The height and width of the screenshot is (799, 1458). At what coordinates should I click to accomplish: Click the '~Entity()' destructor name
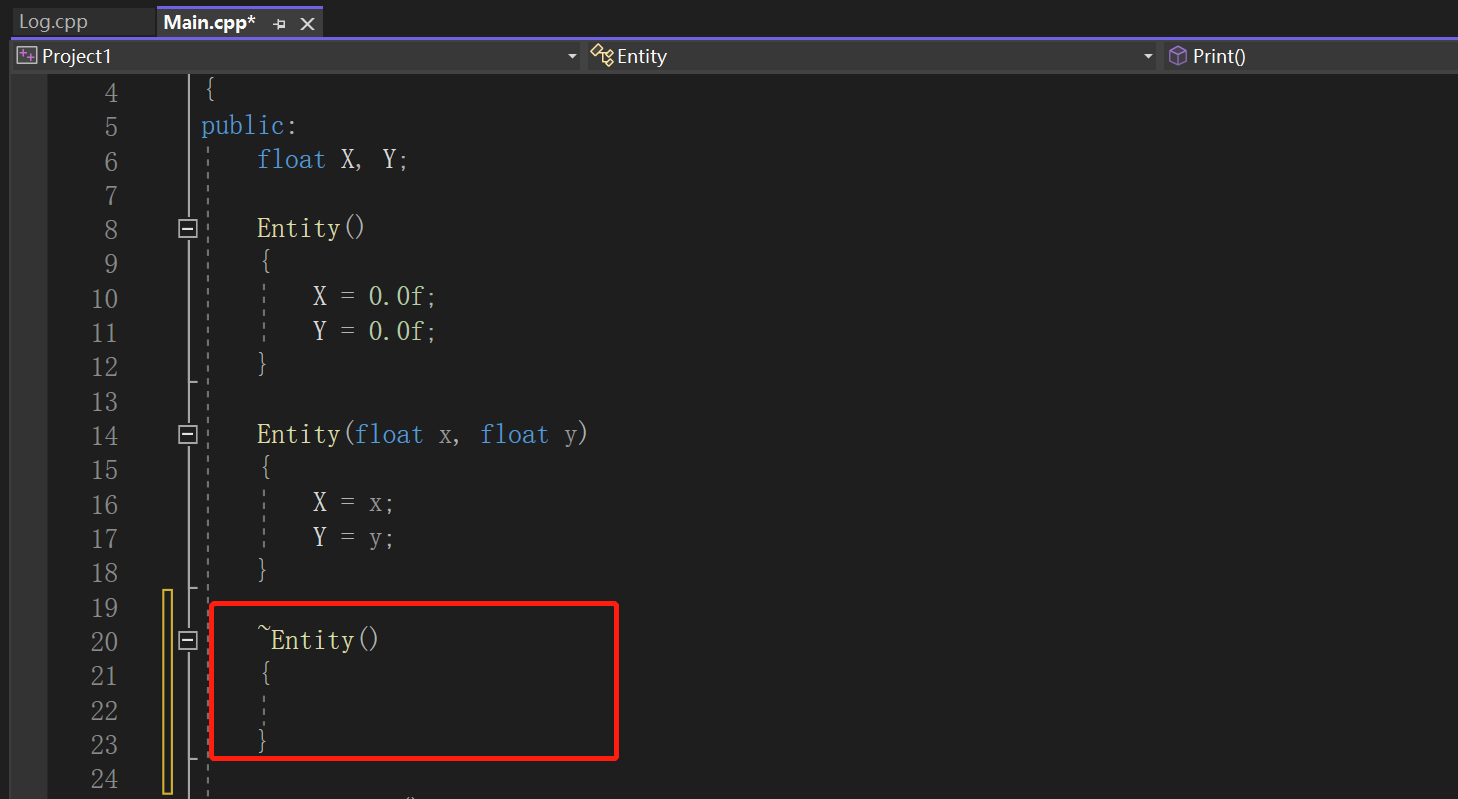click(318, 639)
